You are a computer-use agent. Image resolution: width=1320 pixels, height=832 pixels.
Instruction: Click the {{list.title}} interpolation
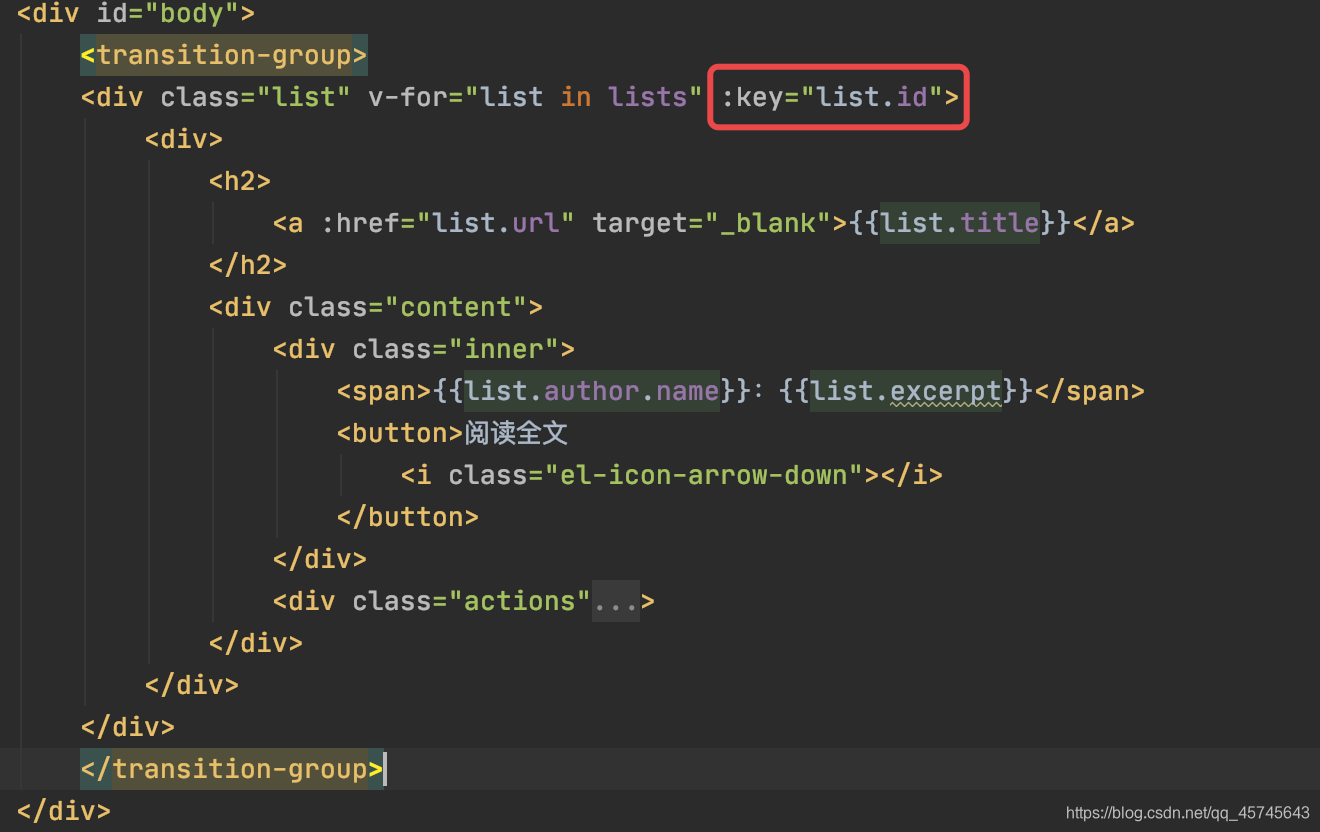click(x=960, y=223)
